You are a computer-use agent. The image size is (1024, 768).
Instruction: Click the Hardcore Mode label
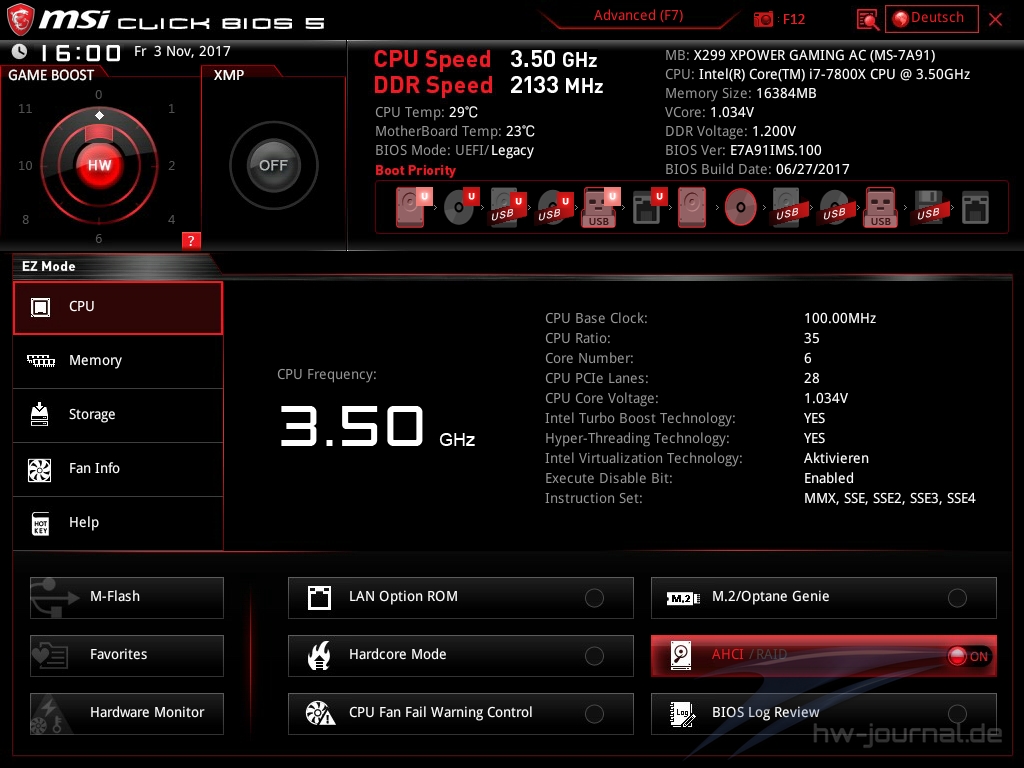[398, 654]
